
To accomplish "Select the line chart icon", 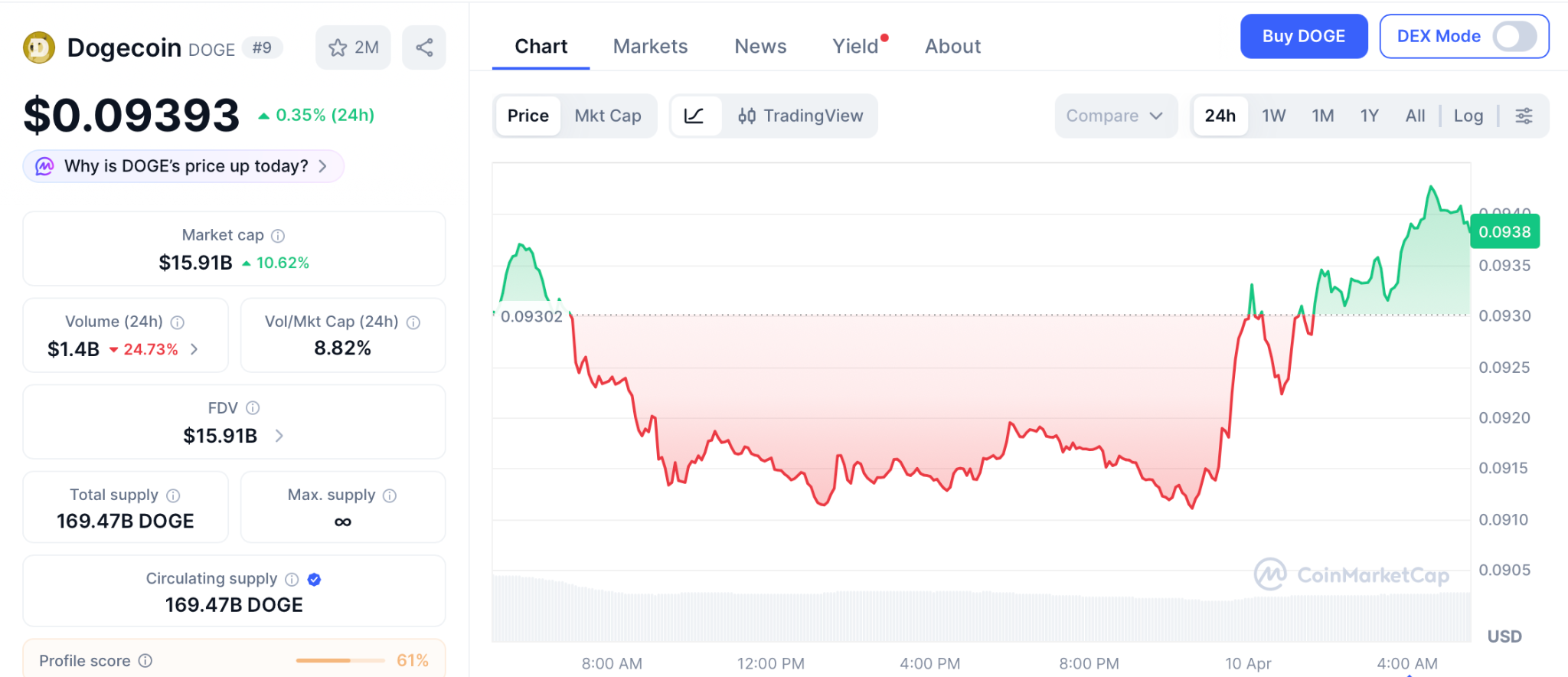I will click(x=694, y=116).
